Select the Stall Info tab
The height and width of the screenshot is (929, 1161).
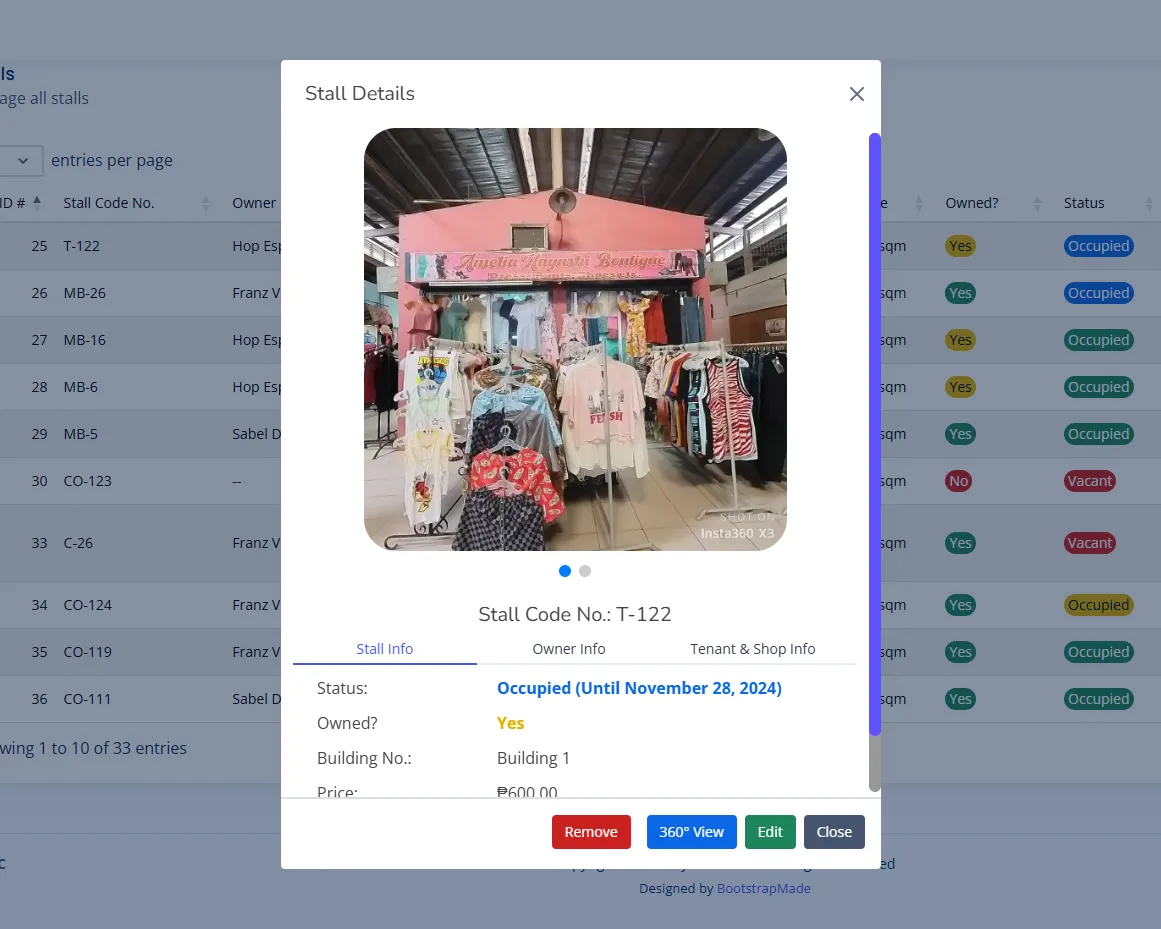(384, 648)
